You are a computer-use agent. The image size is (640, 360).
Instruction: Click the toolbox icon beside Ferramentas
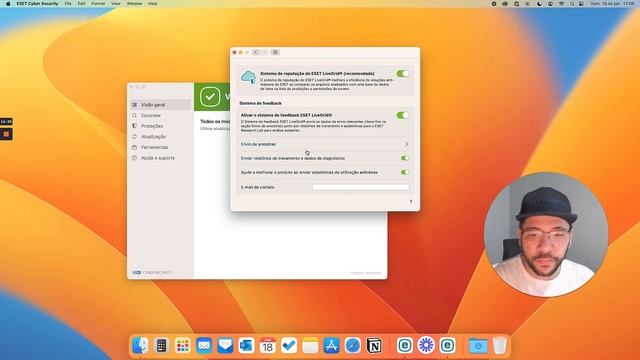(134, 147)
